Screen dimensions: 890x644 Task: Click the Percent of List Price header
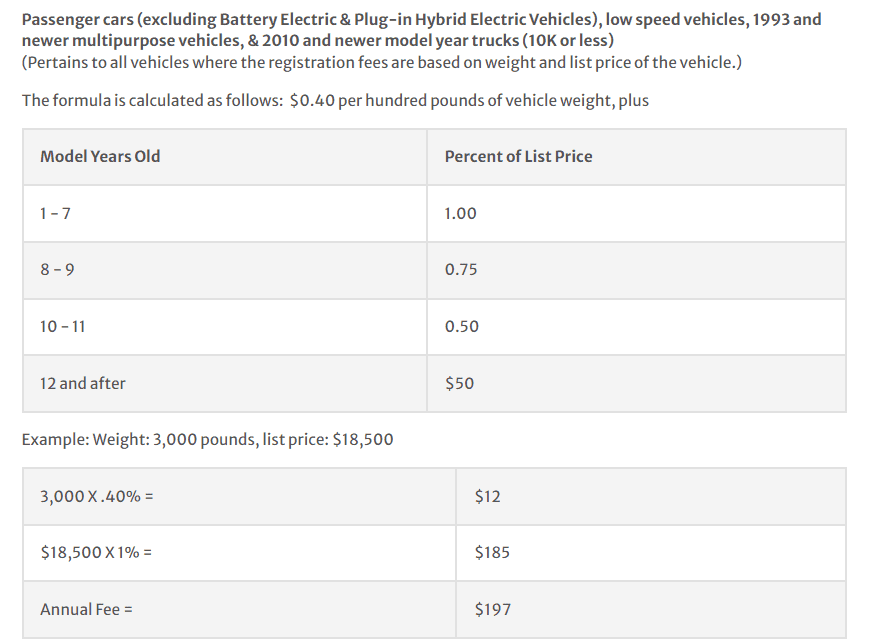pos(636,157)
